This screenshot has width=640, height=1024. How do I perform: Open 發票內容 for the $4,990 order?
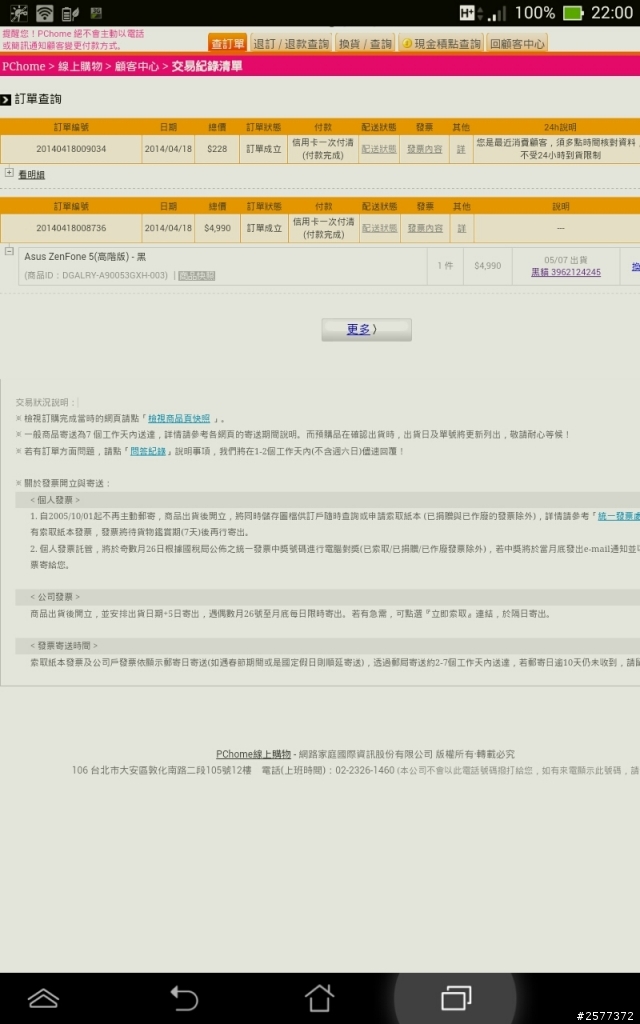[424, 228]
